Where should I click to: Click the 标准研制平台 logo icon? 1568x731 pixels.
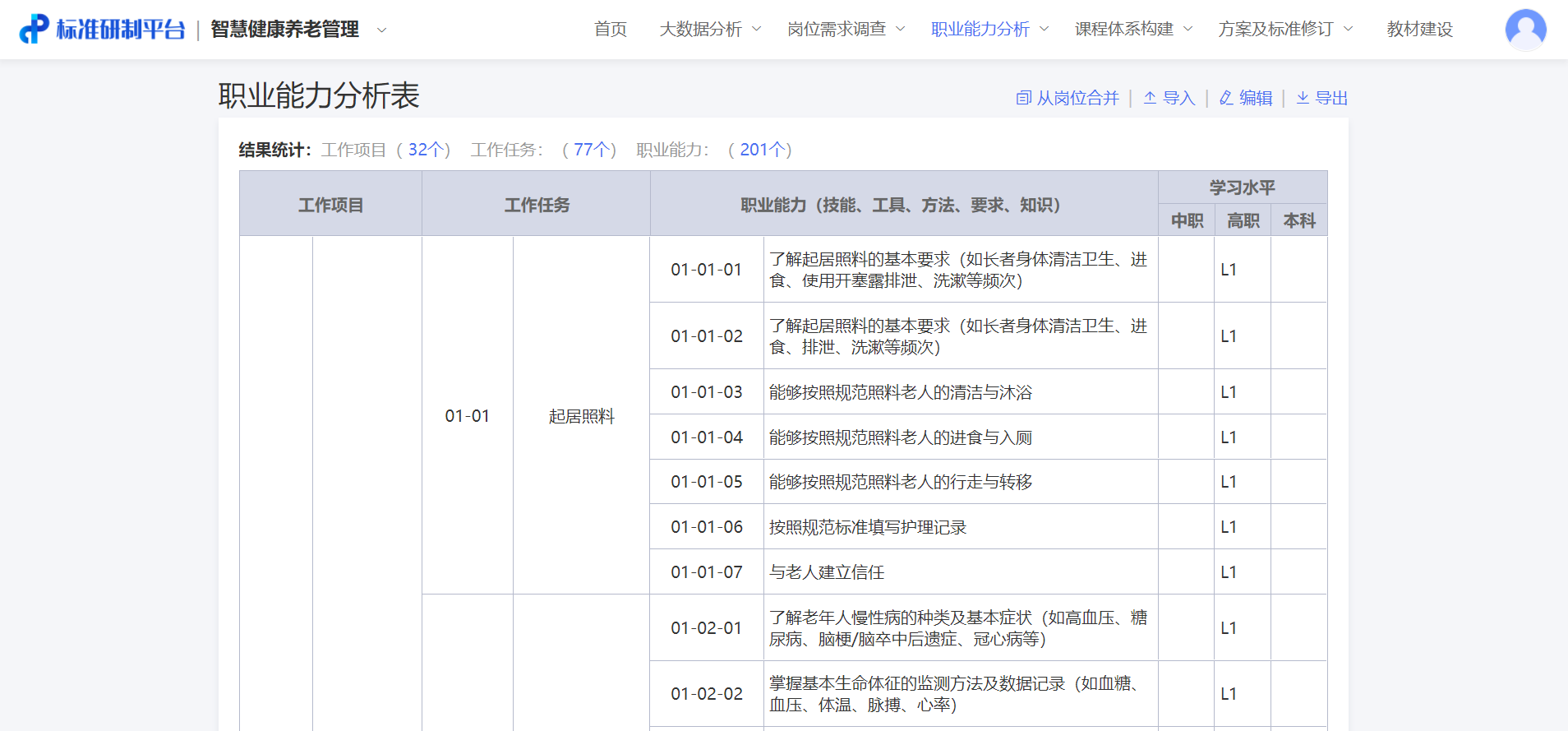pyautogui.click(x=34, y=29)
